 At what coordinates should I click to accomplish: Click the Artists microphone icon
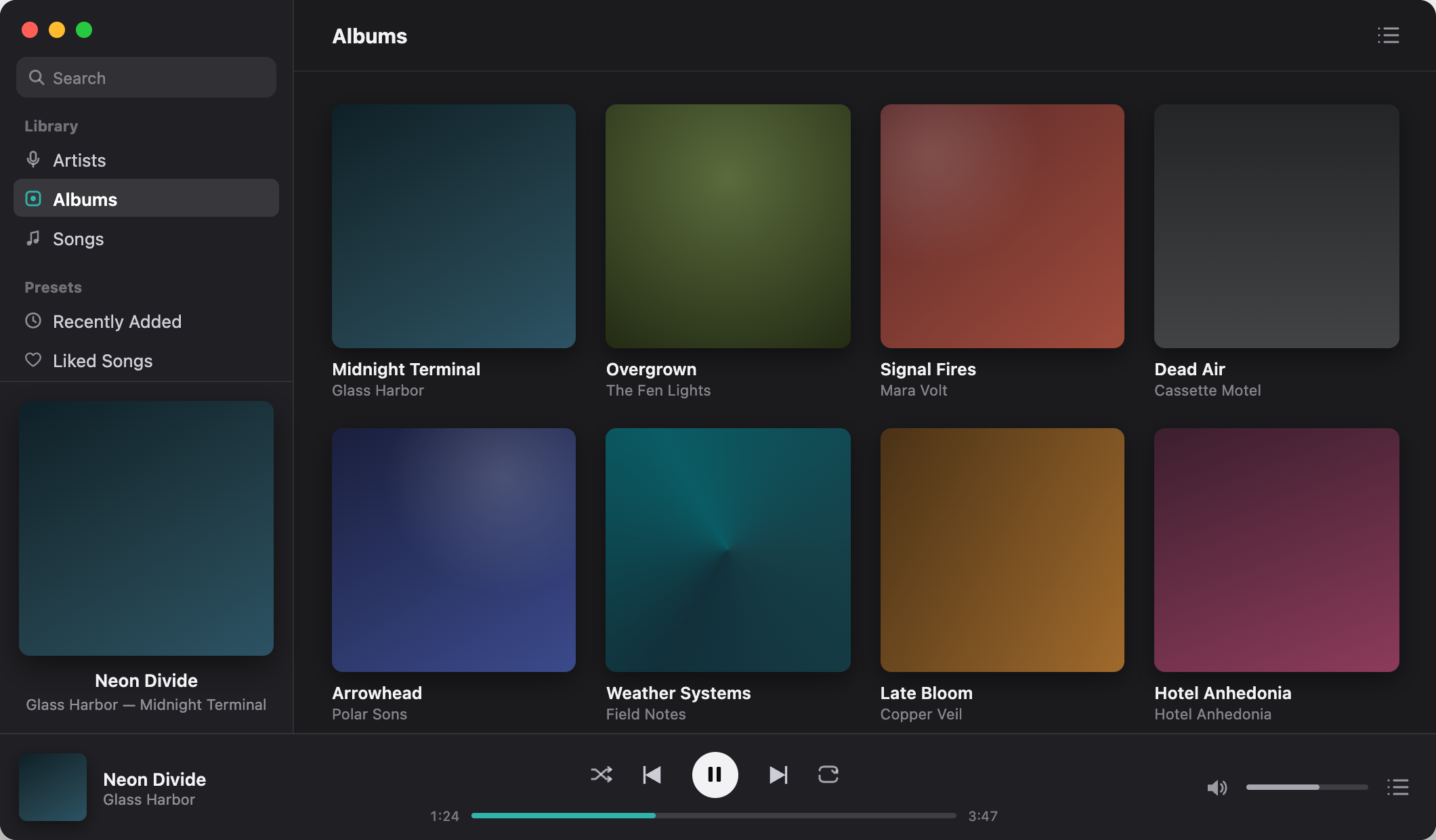pyautogui.click(x=33, y=160)
